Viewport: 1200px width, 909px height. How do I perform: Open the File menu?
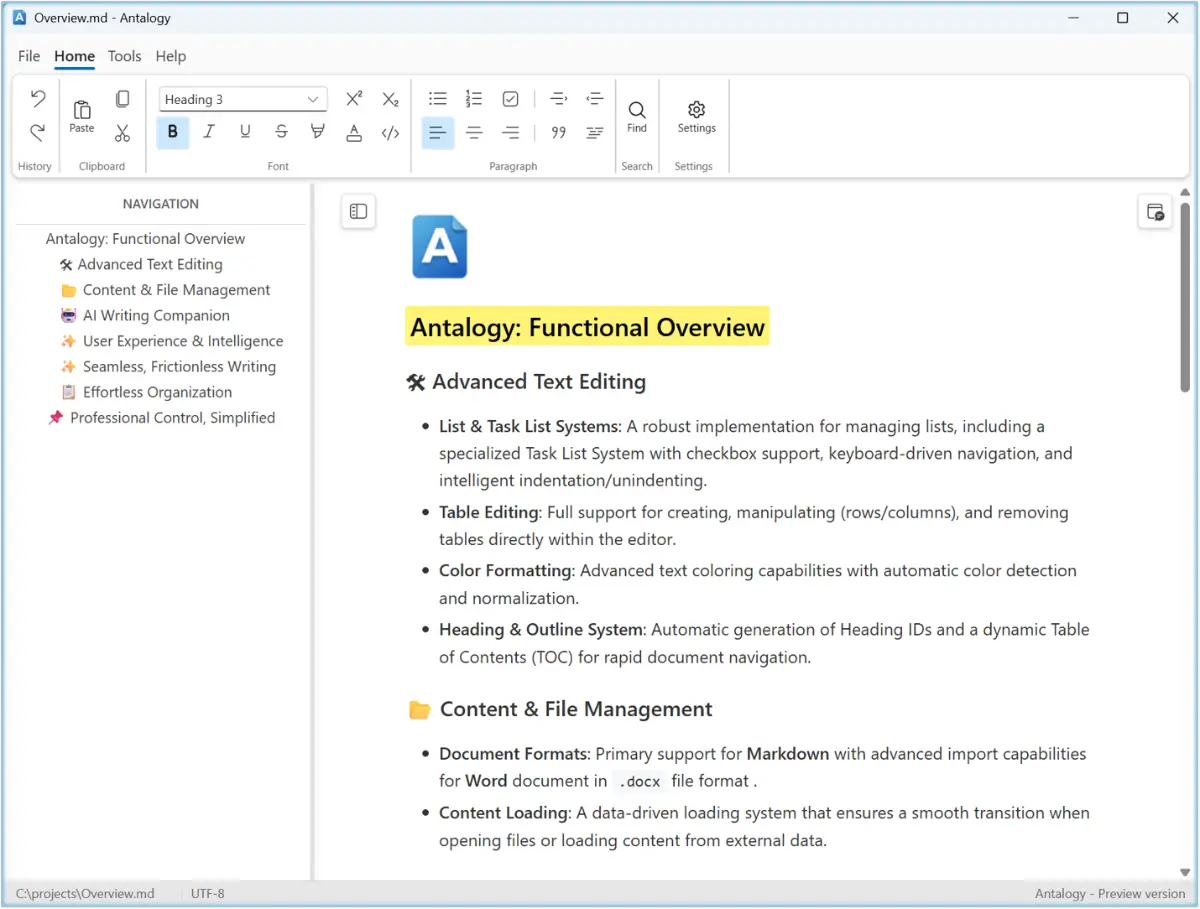click(29, 56)
